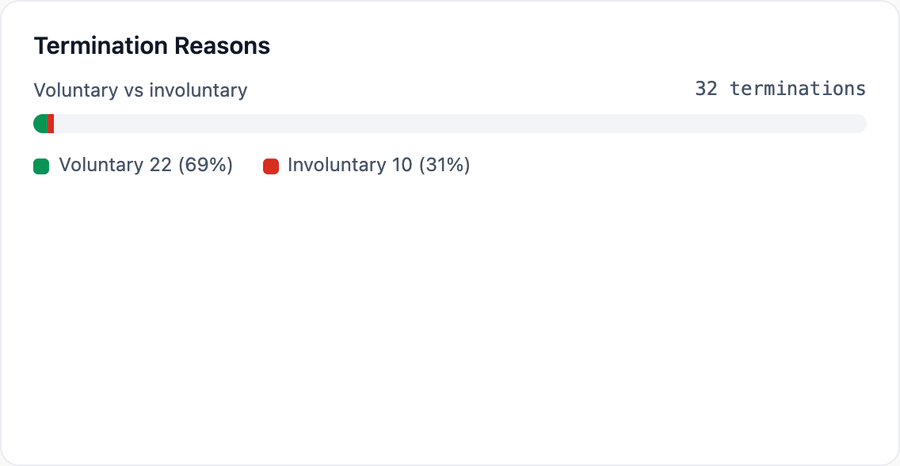Select the Voluntary vs involuntary subtitle
The image size is (900, 466).
[141, 90]
